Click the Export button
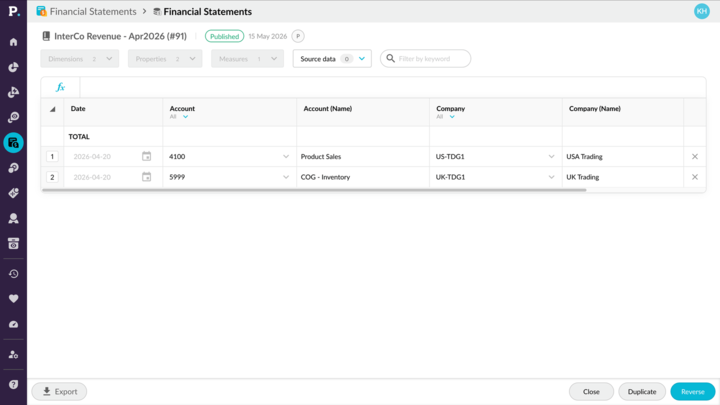720x405 pixels. tap(59, 392)
